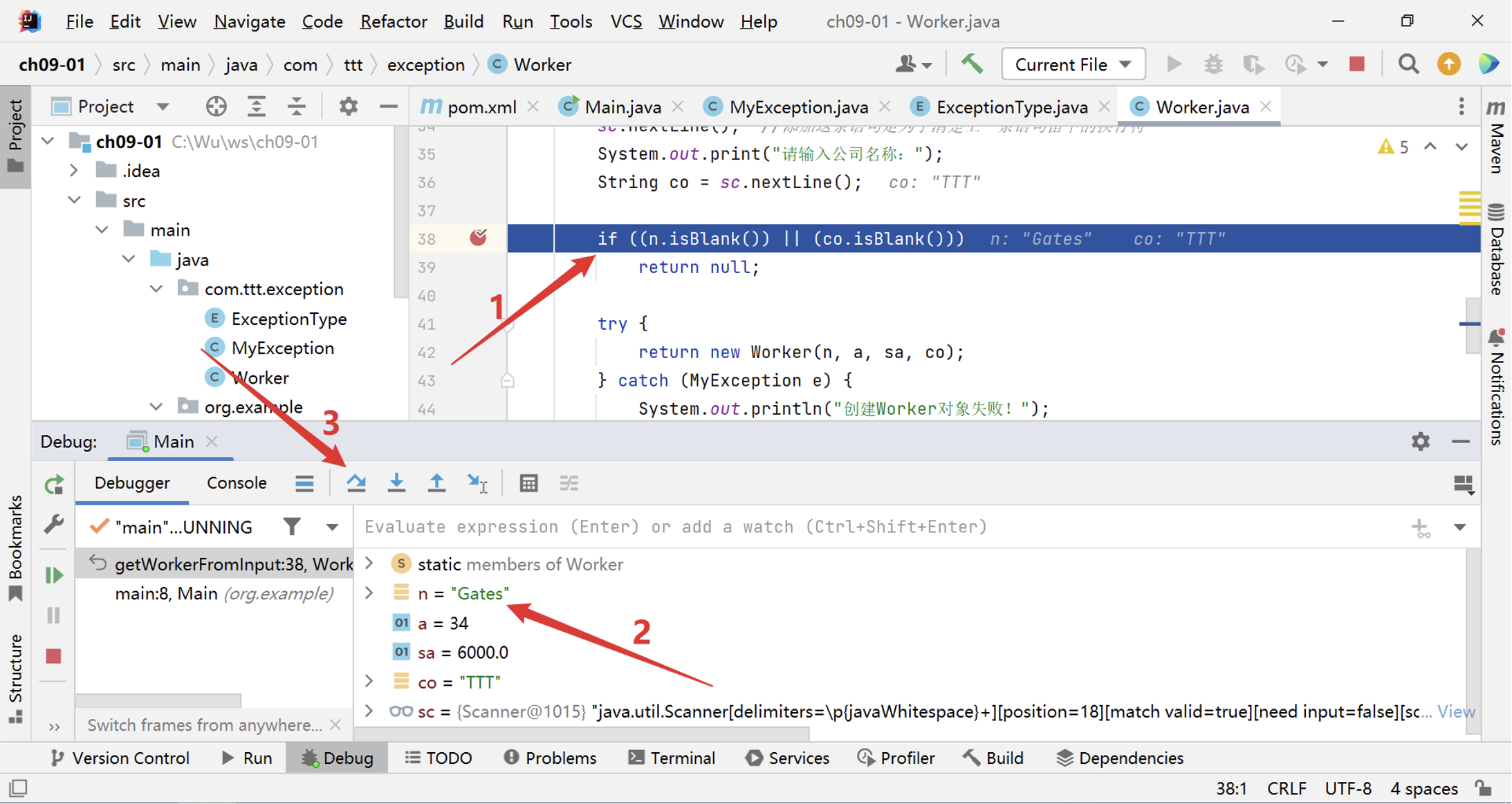This screenshot has width=1512, height=804.
Task: Click the Search Everywhere magnifier icon
Action: pos(1408,64)
